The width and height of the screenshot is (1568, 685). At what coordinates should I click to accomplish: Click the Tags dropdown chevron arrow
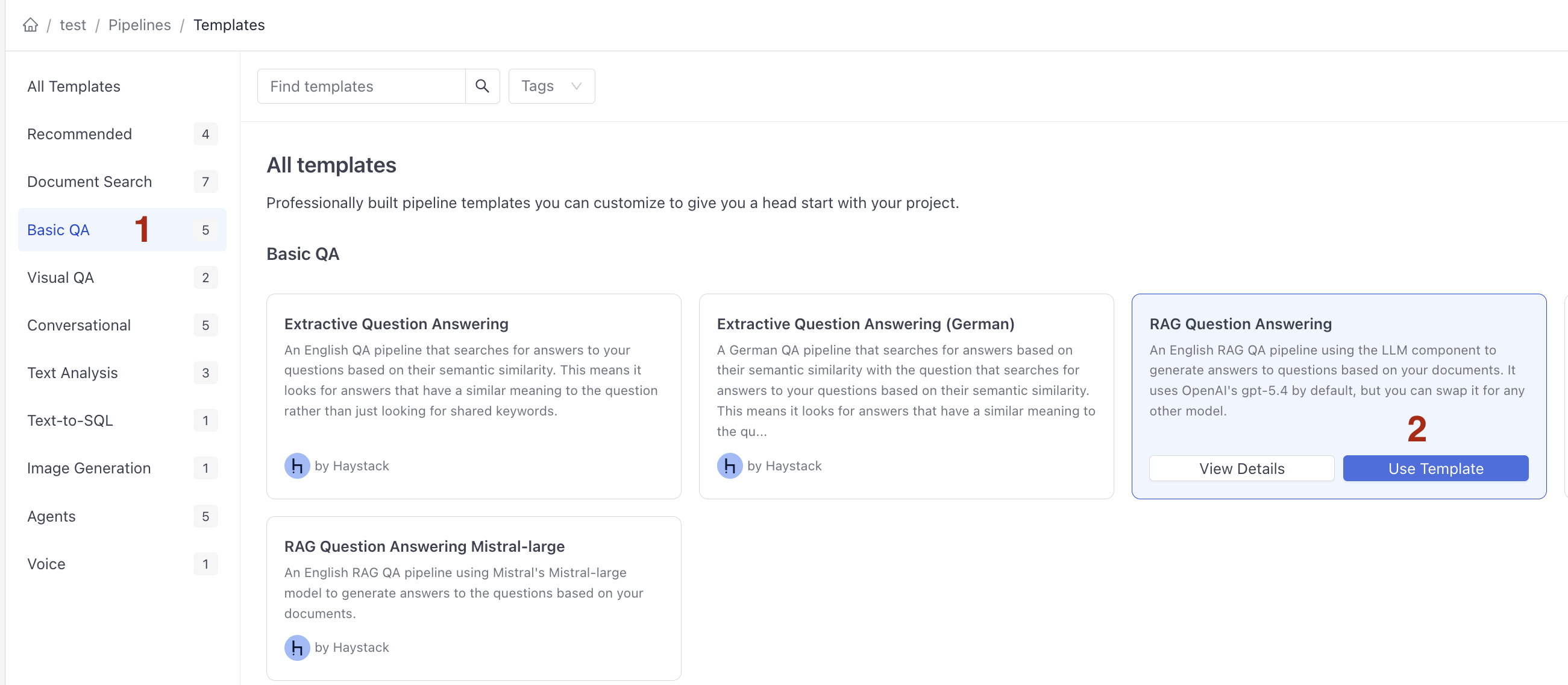coord(576,86)
